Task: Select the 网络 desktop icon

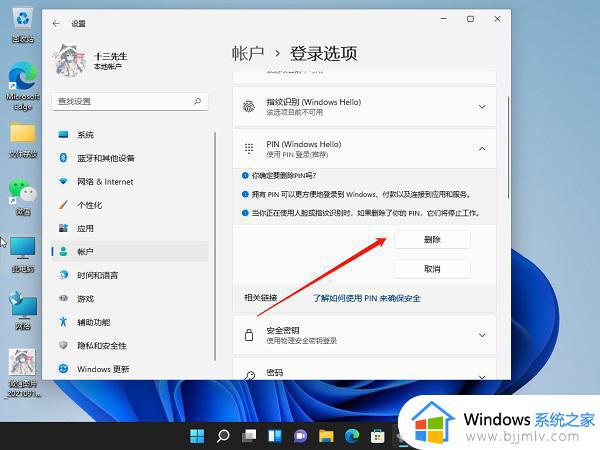Action: 23,311
